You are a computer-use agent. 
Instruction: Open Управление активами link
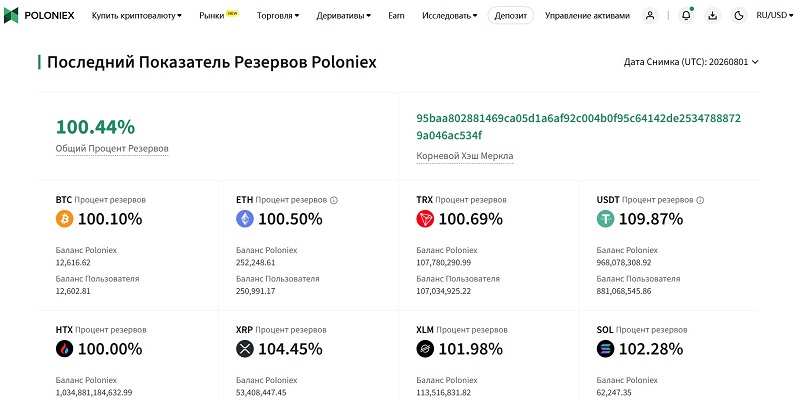(x=587, y=15)
